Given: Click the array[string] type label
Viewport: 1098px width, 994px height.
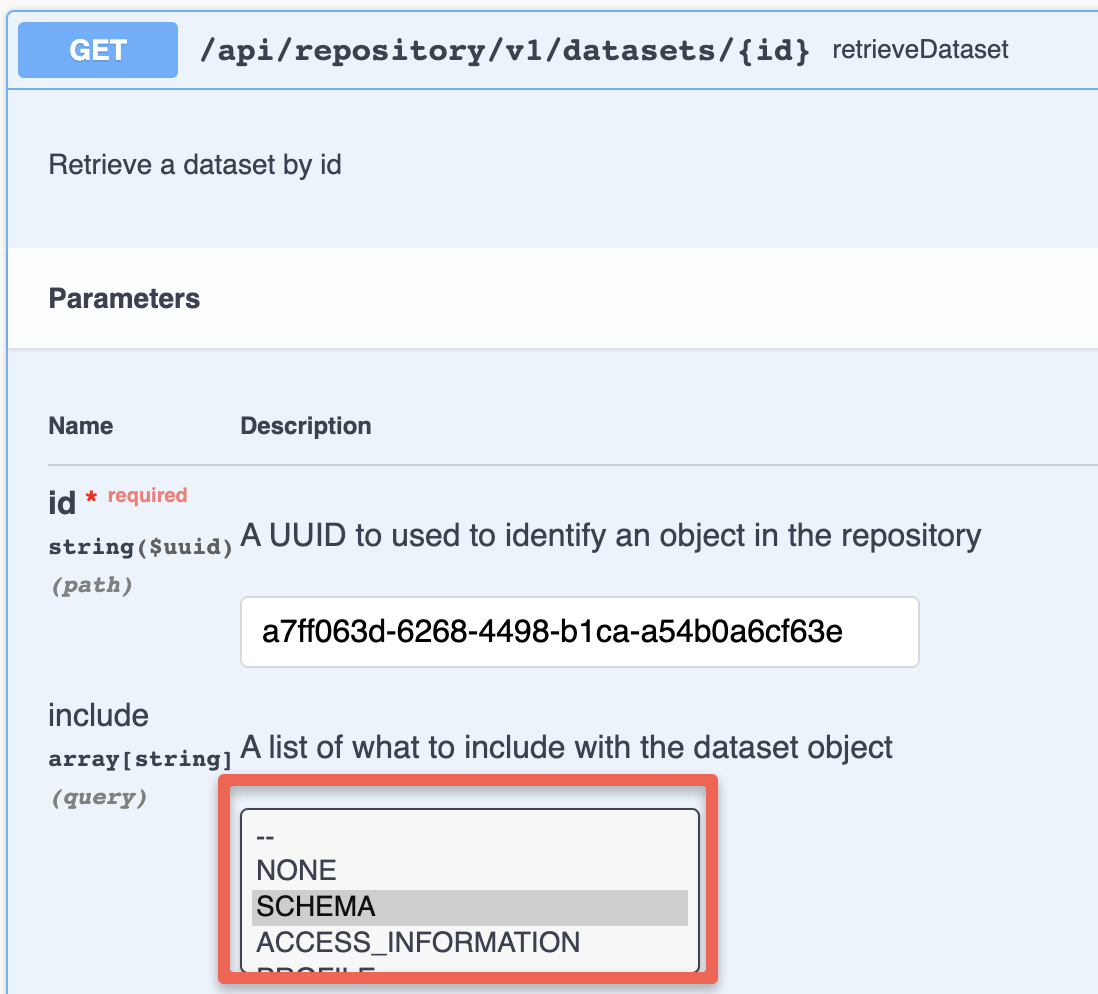Looking at the screenshot, I should (140, 759).
